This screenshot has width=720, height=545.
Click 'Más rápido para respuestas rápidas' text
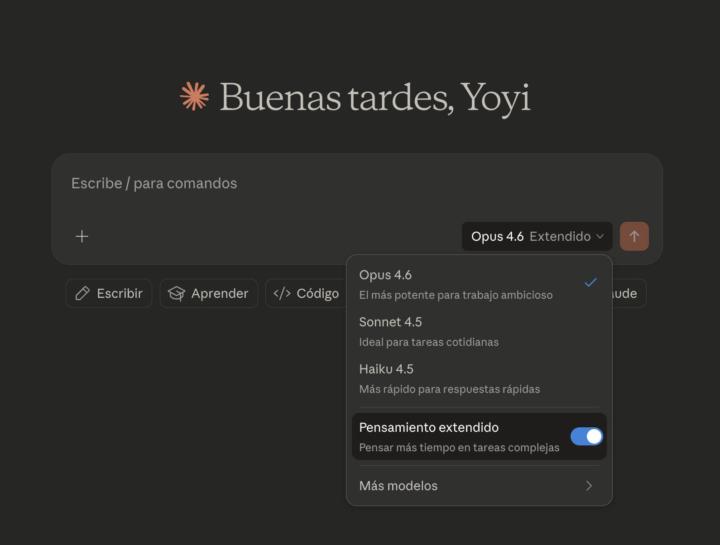[x=450, y=389]
